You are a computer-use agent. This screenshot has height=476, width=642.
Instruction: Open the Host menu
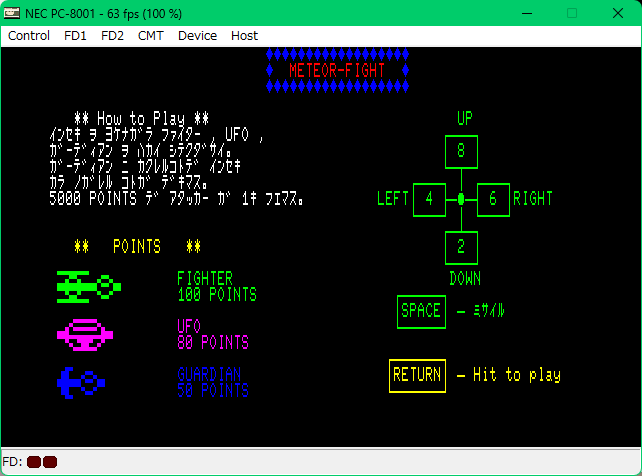click(244, 36)
